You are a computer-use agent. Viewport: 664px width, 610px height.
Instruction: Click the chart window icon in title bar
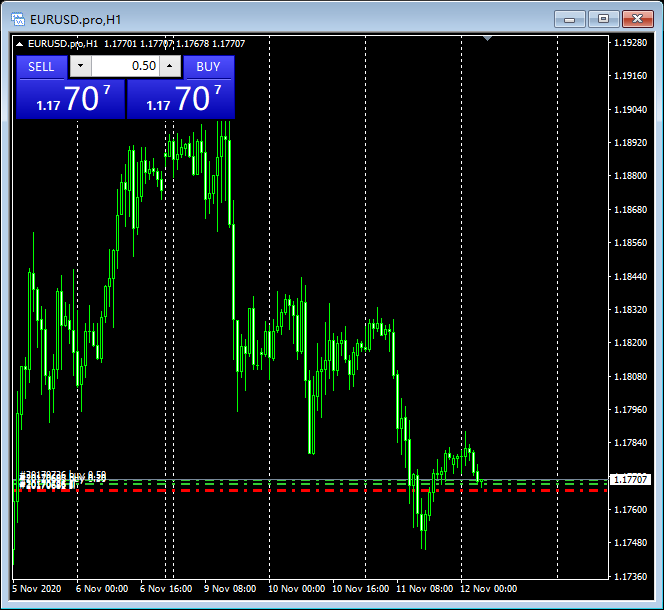[18, 19]
